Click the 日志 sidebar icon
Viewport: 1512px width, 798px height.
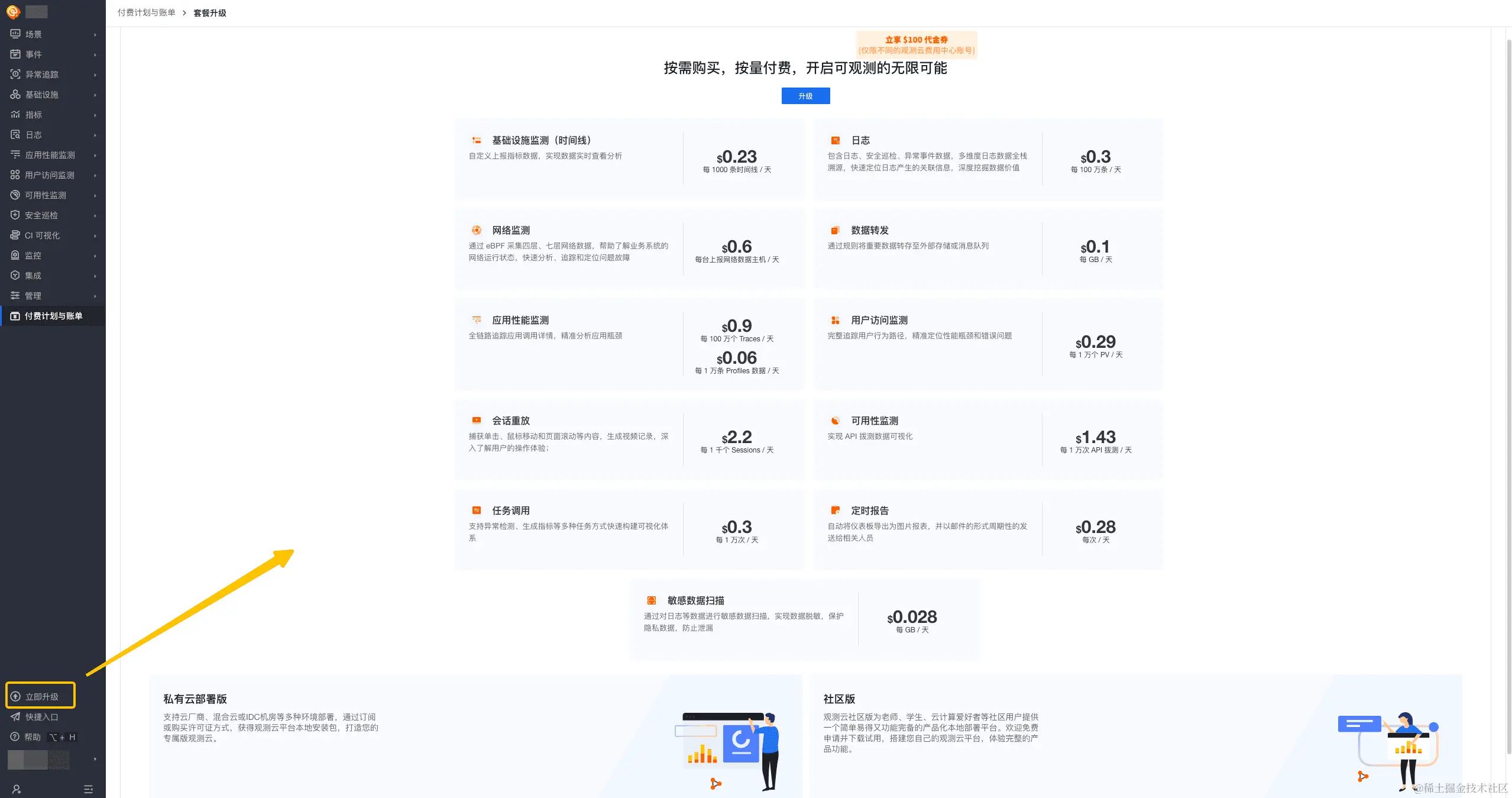point(15,135)
